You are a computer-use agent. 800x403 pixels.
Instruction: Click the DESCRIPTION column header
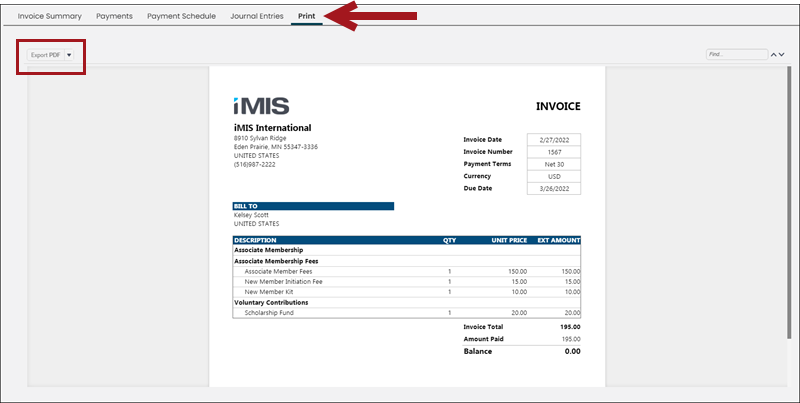(x=255, y=240)
